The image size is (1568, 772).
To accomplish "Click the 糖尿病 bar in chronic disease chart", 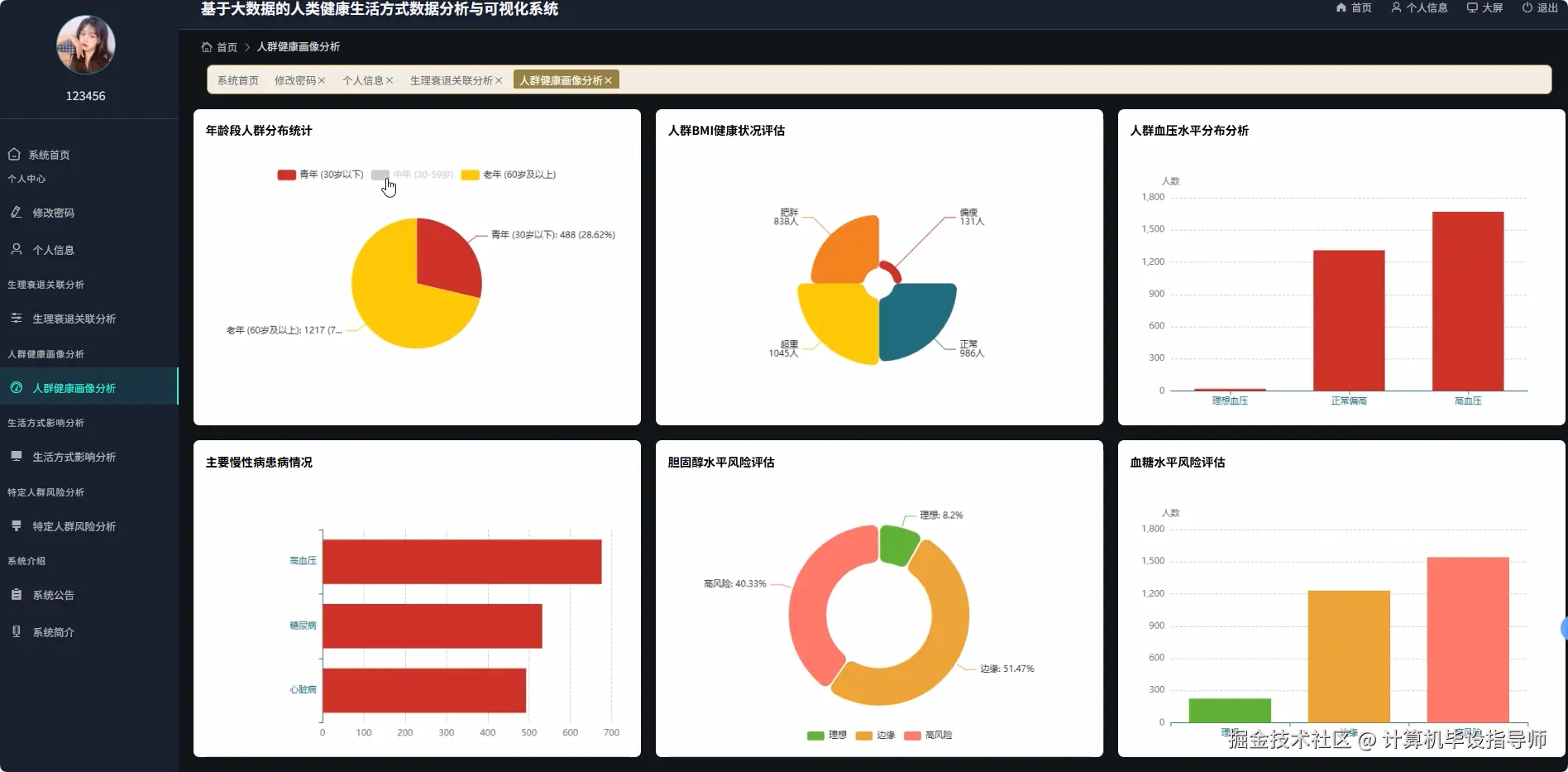I will (x=433, y=626).
